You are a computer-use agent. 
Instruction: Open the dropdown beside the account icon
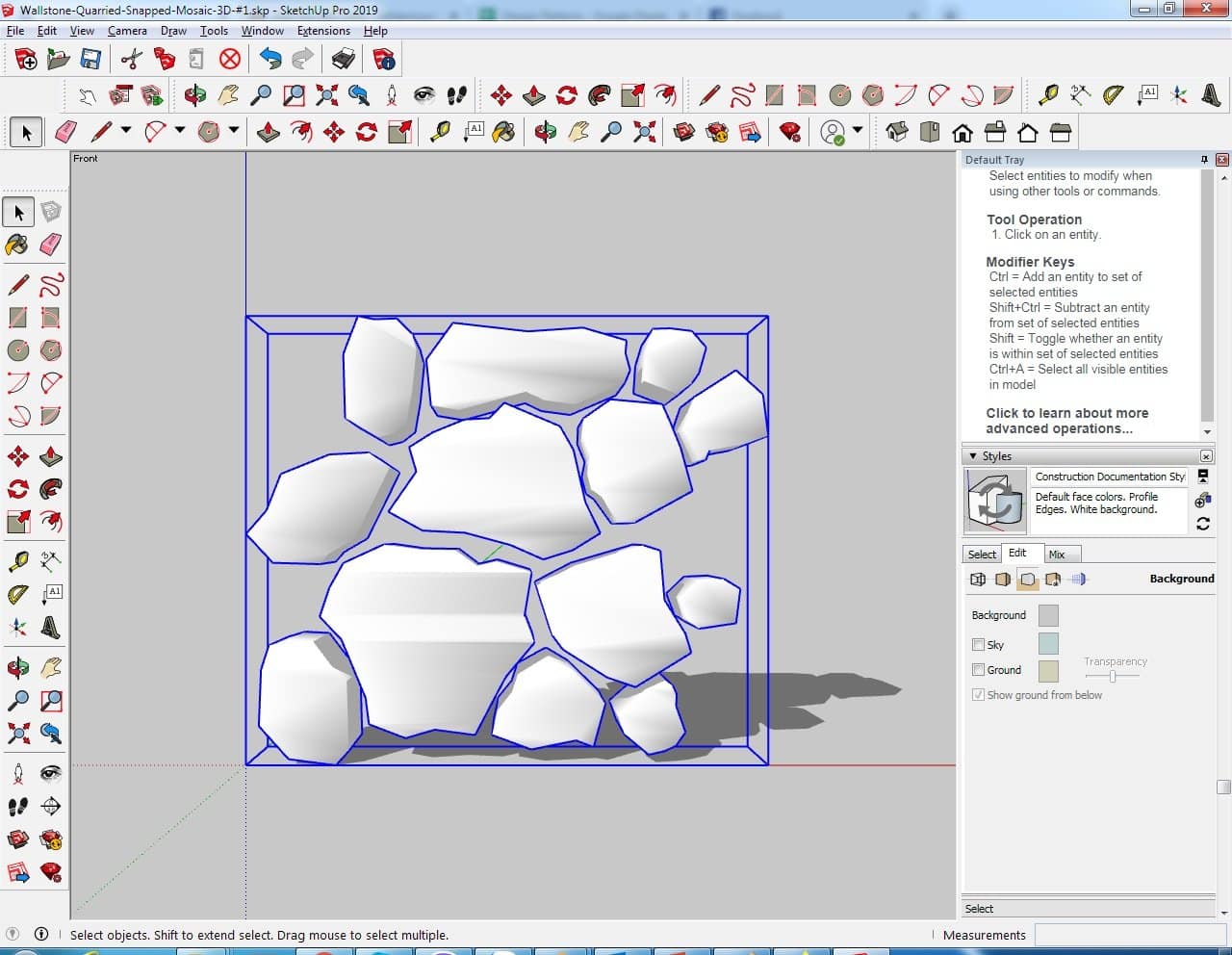[857, 130]
